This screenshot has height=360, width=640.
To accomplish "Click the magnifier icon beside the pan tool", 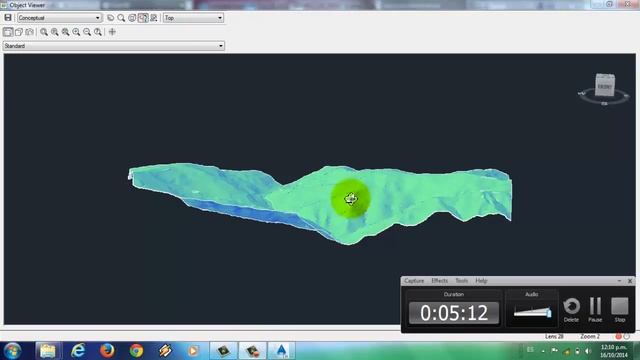I will (x=121, y=18).
